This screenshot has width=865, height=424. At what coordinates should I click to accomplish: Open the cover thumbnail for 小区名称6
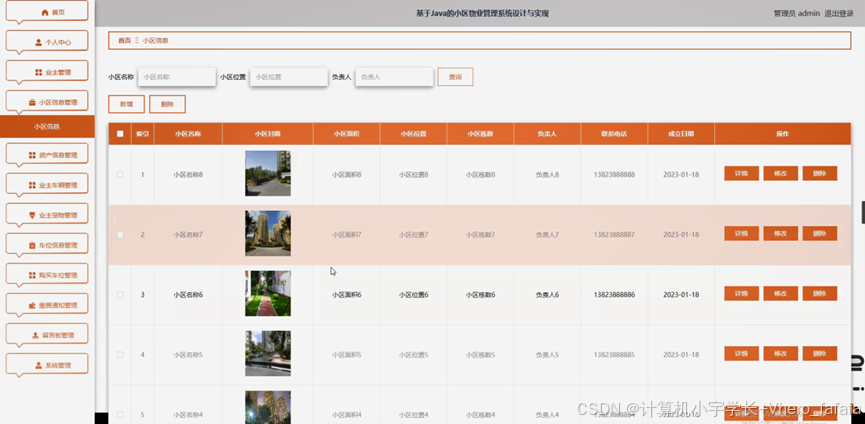click(x=268, y=293)
